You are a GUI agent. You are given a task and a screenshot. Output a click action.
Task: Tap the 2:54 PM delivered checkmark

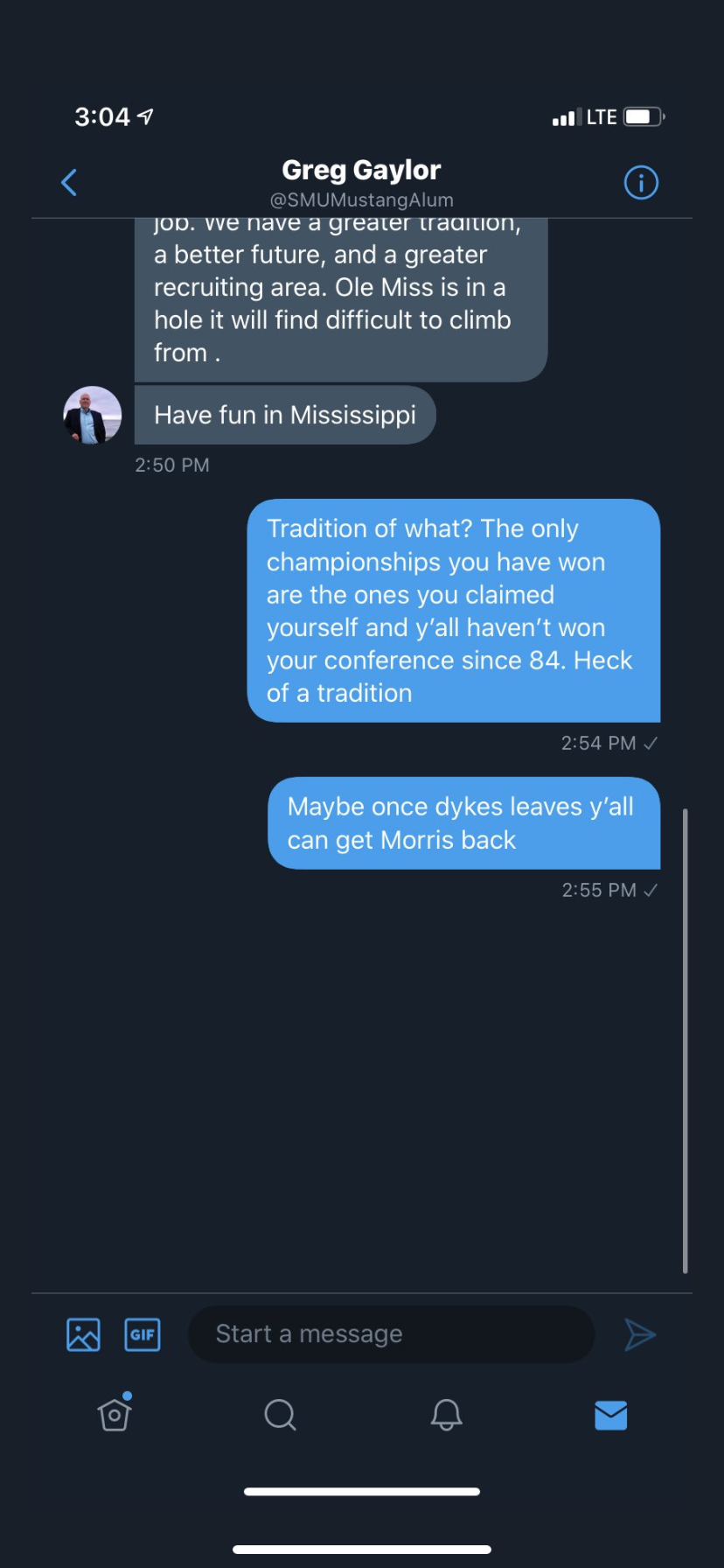click(x=651, y=744)
